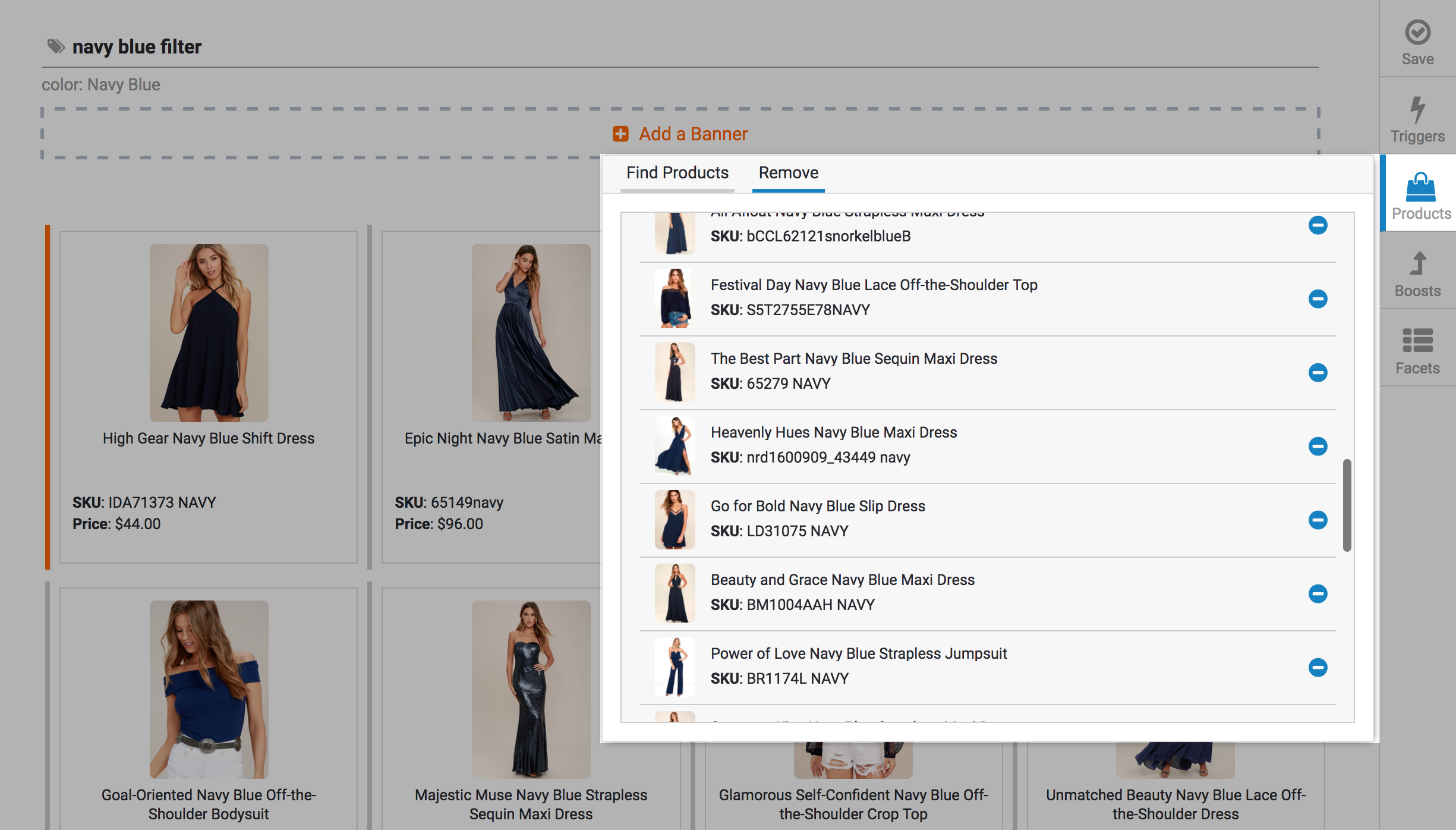The width and height of the screenshot is (1456, 830).
Task: Click the Price $96.00 text
Action: point(439,524)
